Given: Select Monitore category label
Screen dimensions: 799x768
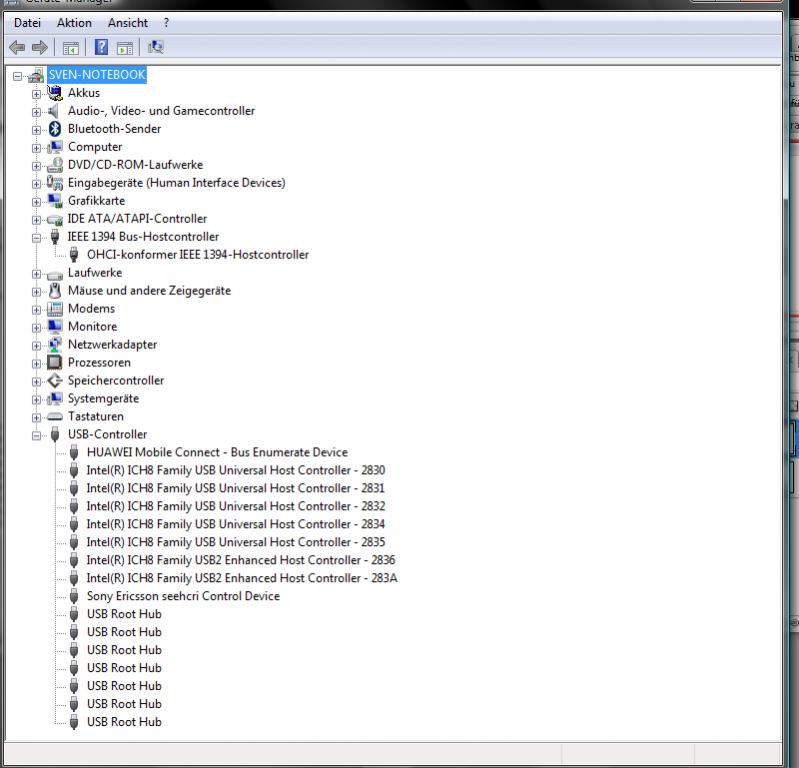Looking at the screenshot, I should pos(93,327).
